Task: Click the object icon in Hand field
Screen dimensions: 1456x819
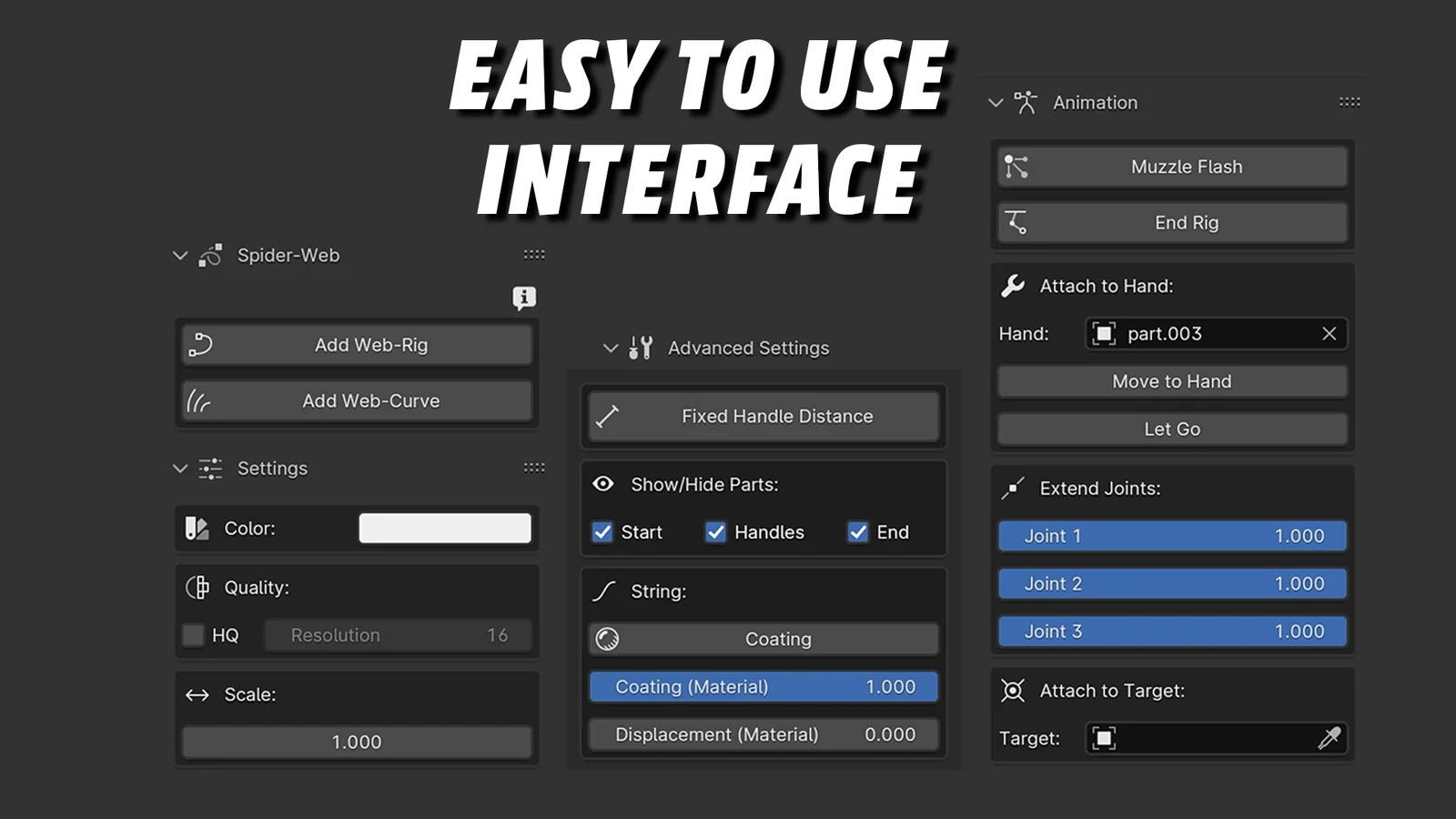Action: click(1104, 334)
